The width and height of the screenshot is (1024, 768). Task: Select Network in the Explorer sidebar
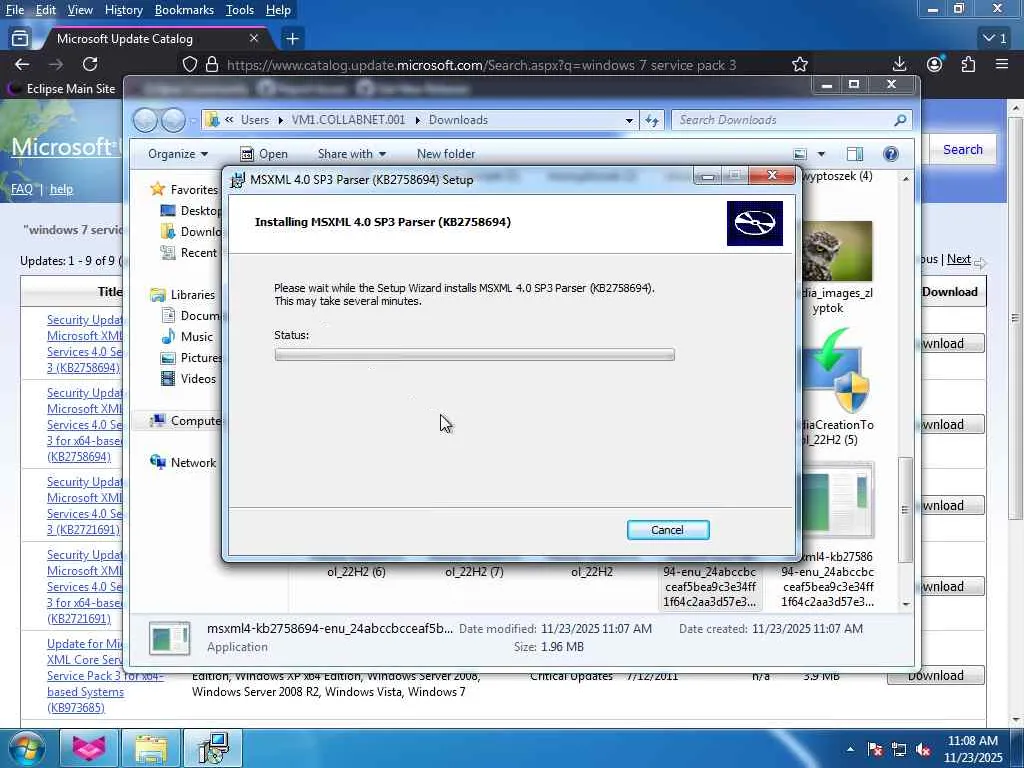coord(193,462)
